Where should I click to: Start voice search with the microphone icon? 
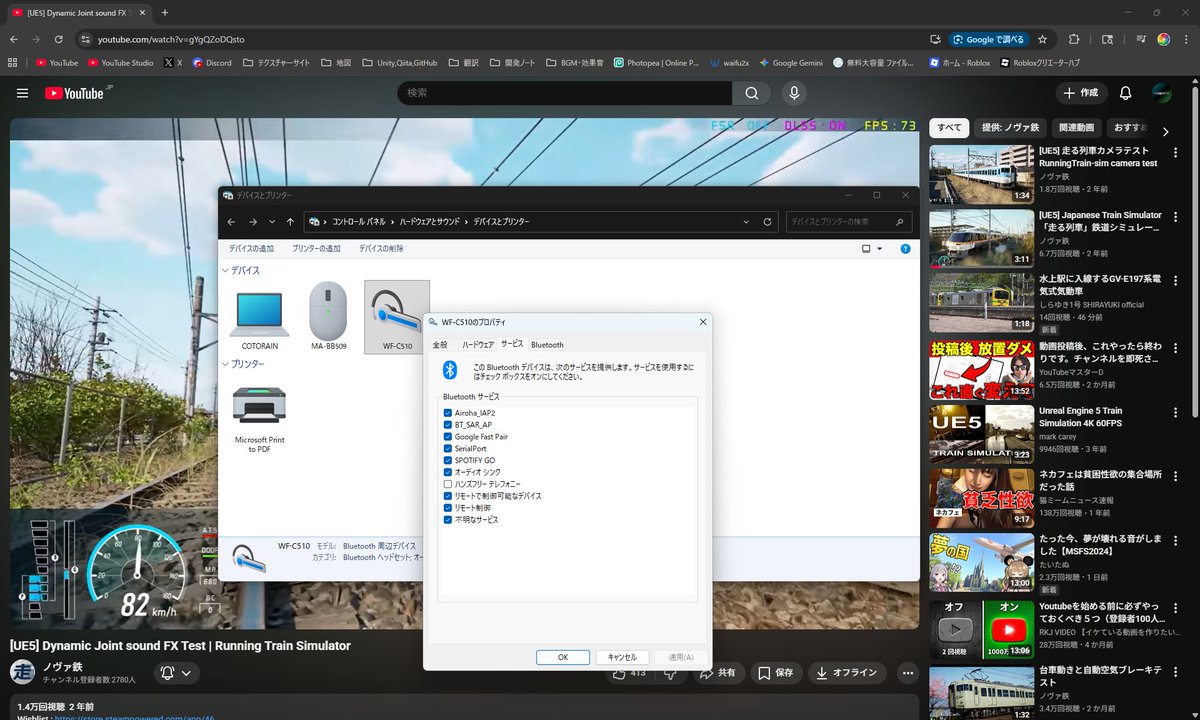(794, 93)
